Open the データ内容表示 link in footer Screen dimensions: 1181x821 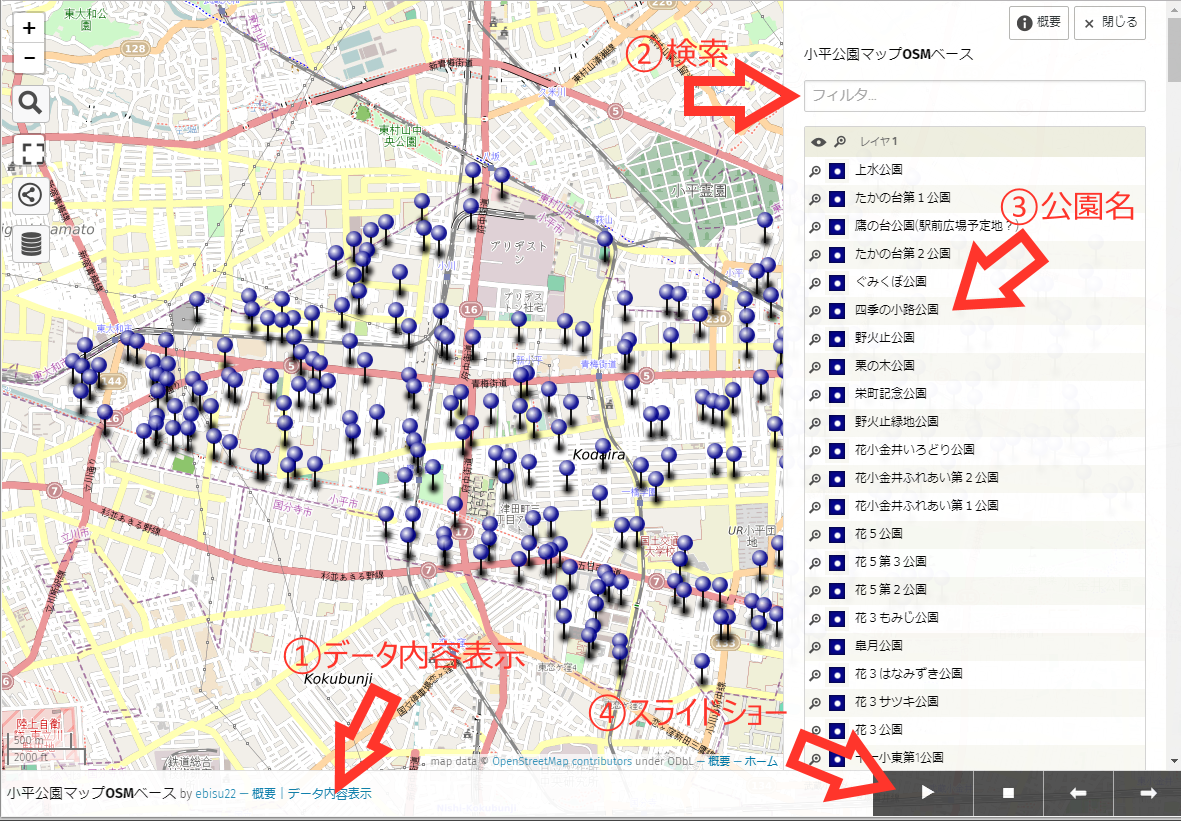(x=329, y=794)
